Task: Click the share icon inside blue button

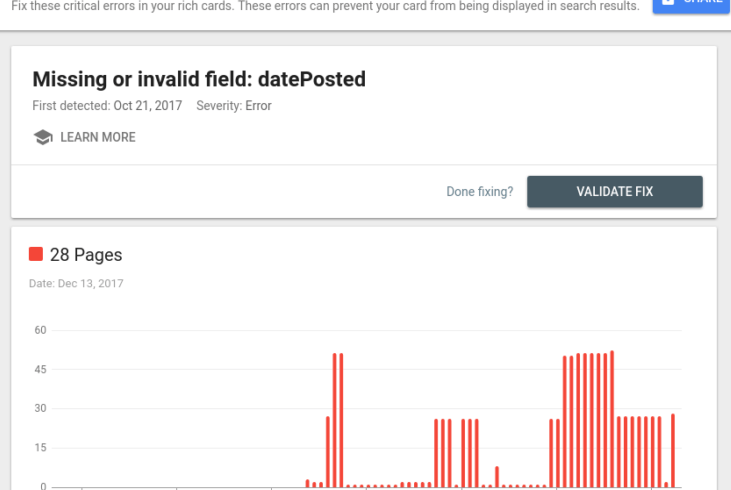Action: point(668,2)
